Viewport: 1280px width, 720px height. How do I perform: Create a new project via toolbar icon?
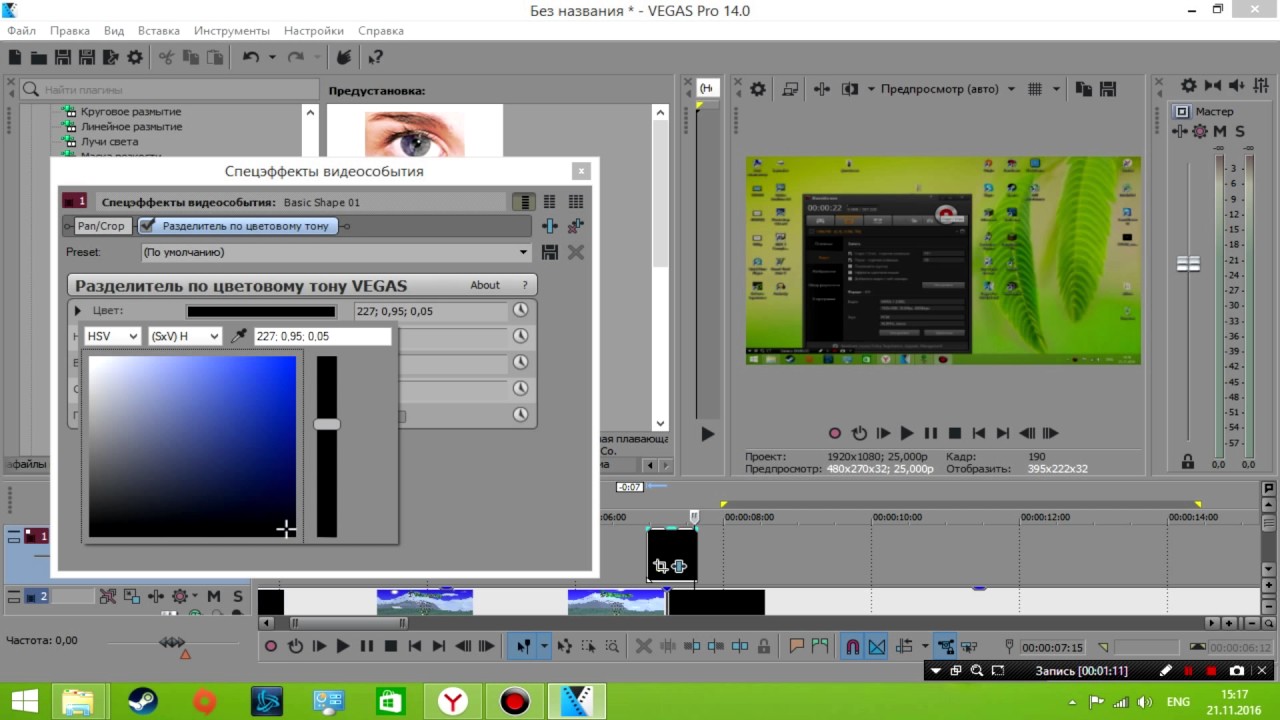click(15, 58)
